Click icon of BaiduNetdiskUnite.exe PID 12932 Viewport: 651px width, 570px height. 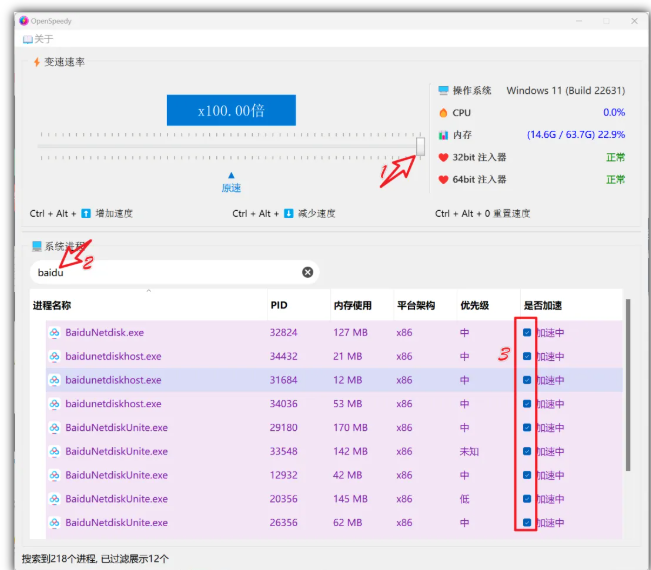click(x=54, y=475)
